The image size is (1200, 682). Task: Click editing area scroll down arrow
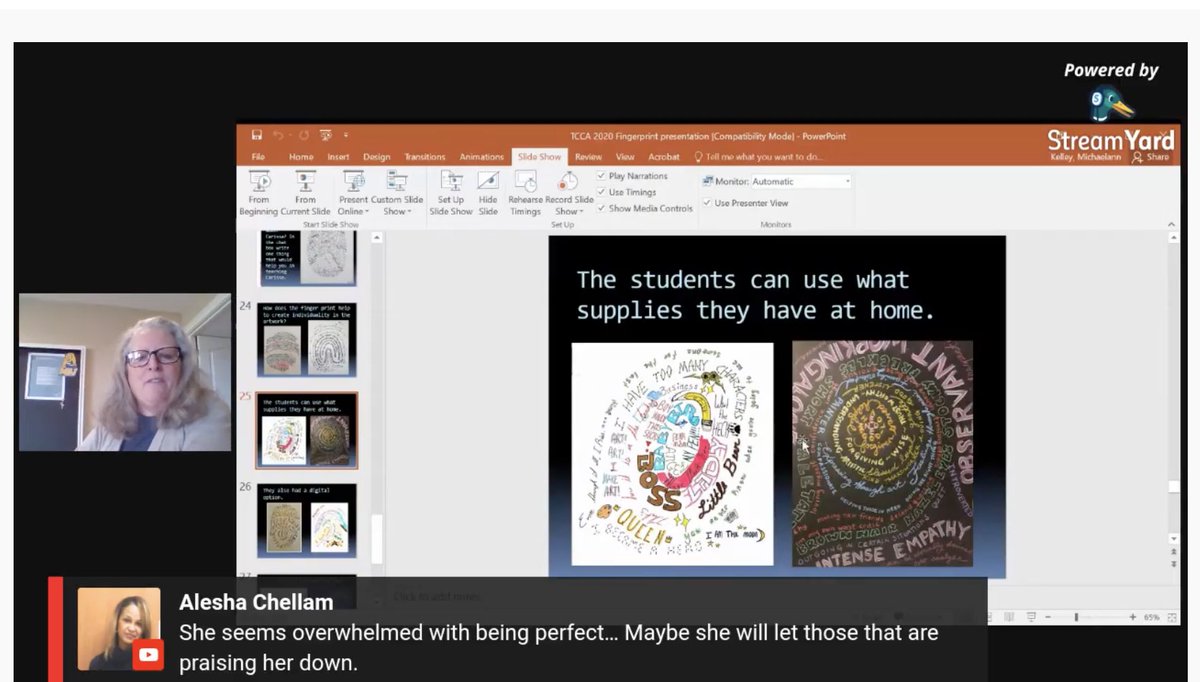tap(1174, 539)
